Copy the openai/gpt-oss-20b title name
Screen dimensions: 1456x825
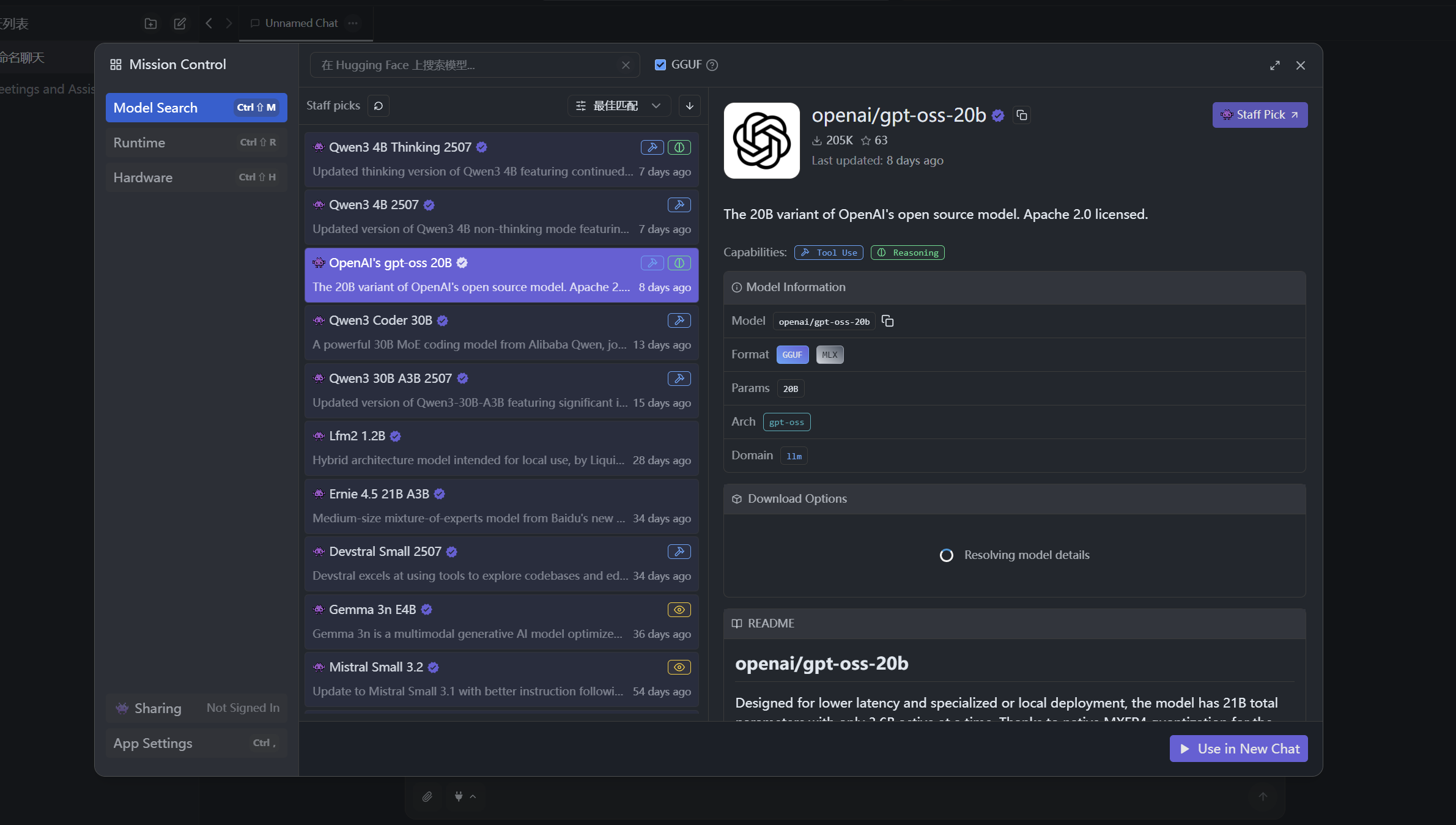1022,115
